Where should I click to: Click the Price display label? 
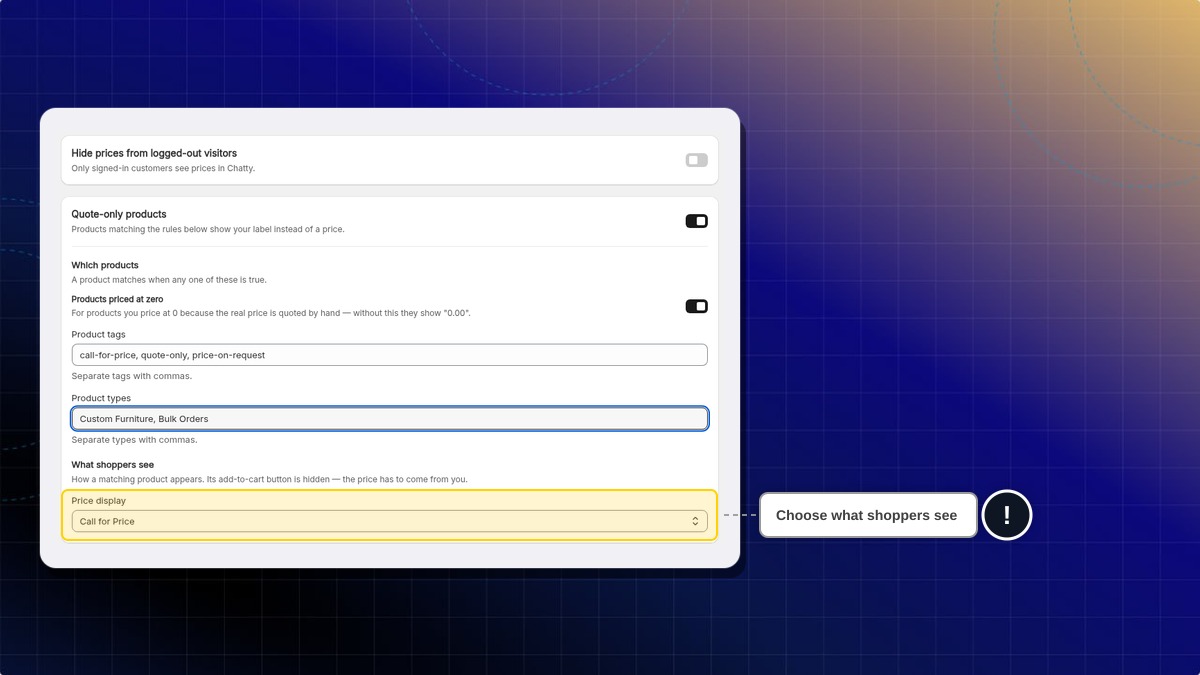point(99,500)
